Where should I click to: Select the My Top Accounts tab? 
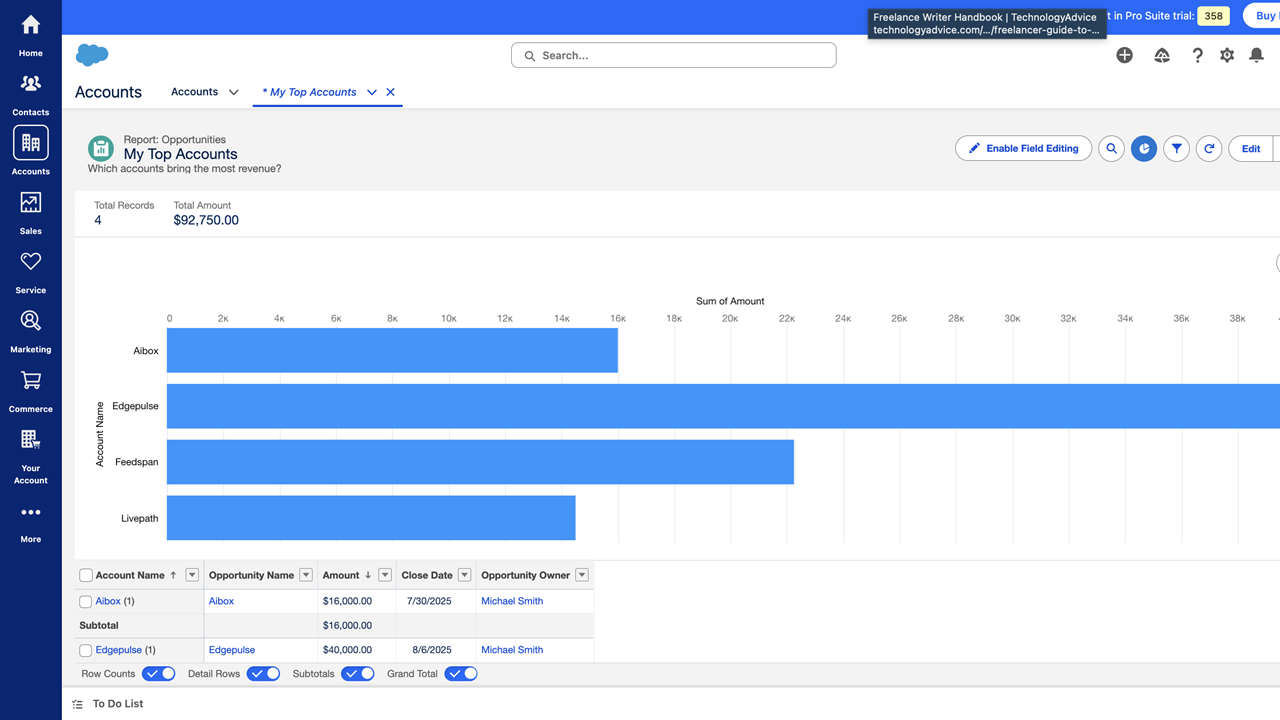pos(309,92)
